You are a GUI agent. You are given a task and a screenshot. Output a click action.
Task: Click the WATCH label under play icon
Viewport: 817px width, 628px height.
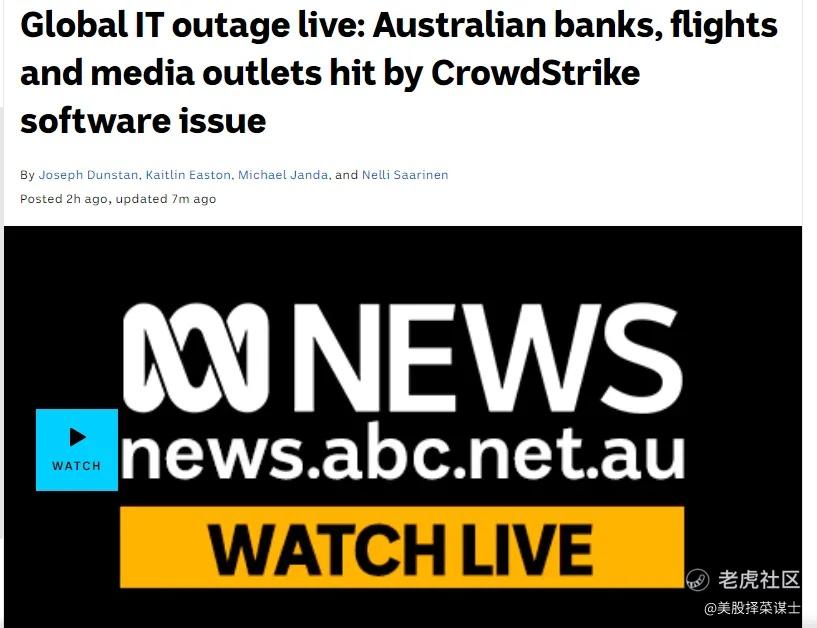pos(77,466)
